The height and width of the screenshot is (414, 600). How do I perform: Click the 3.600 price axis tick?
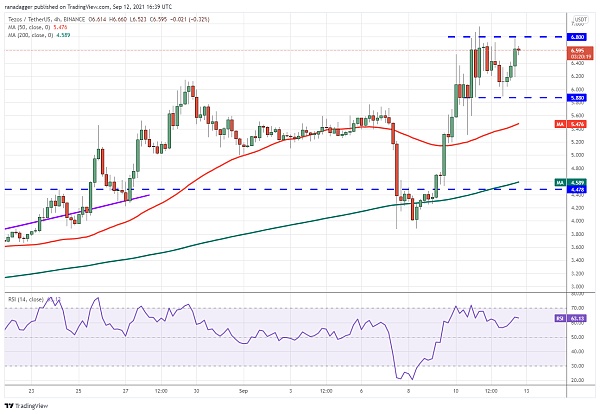click(x=577, y=247)
